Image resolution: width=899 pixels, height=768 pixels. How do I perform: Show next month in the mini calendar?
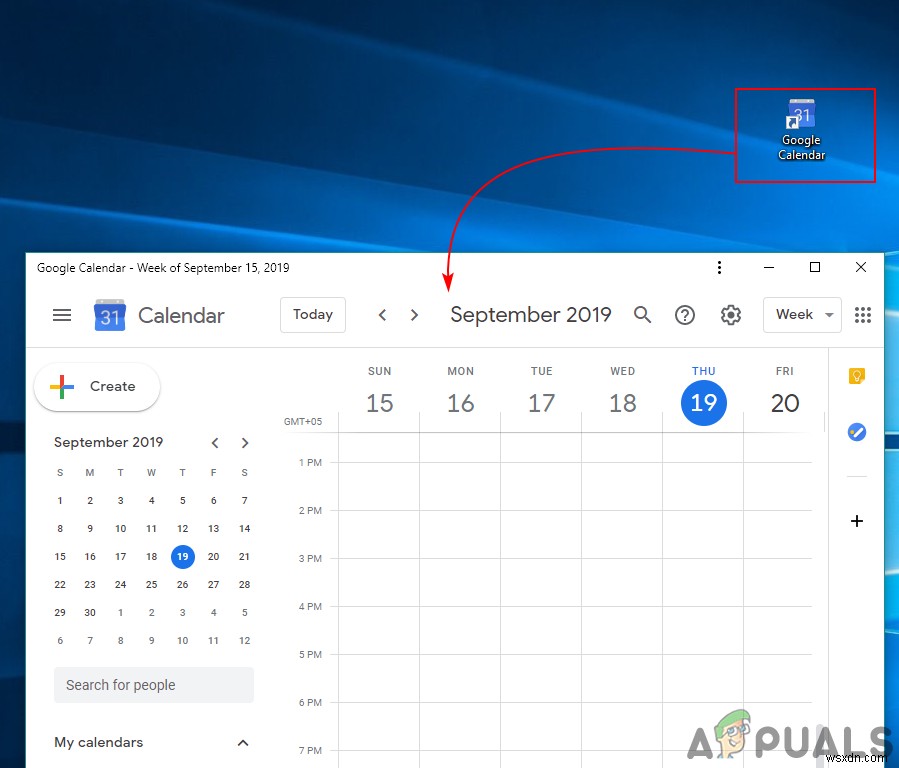245,442
